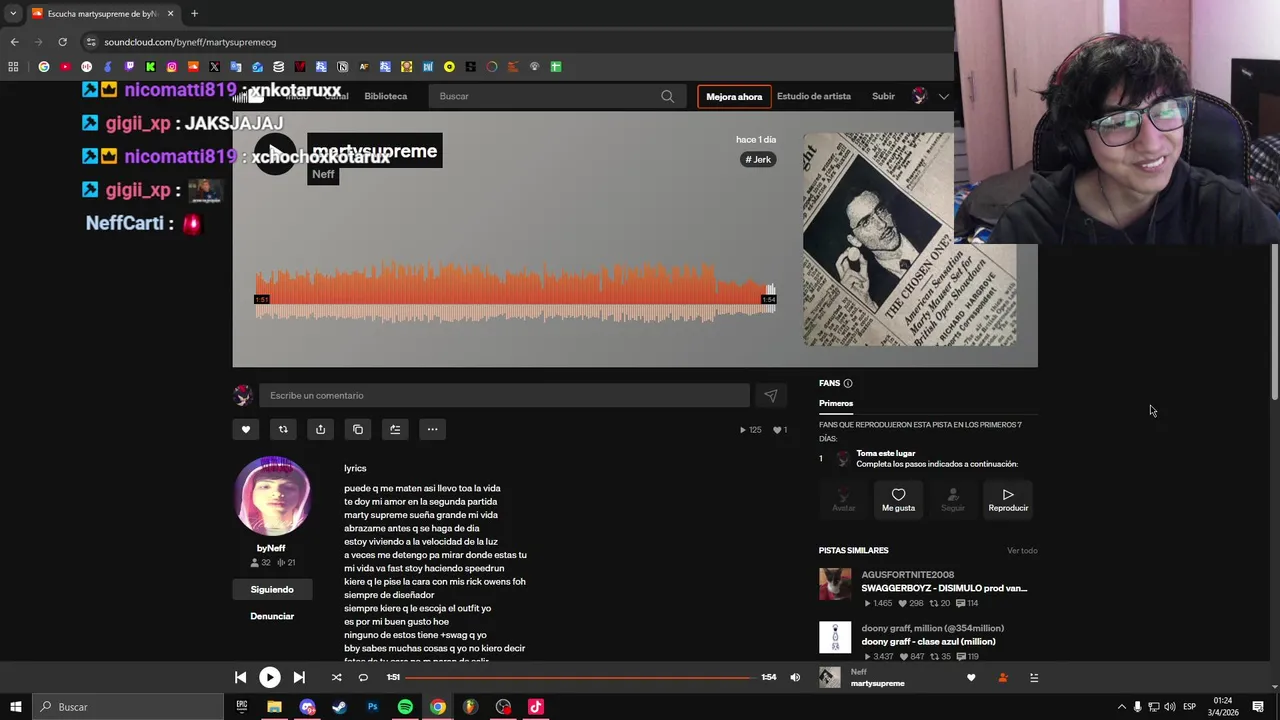Image resolution: width=1280 pixels, height=720 pixels.
Task: Show hidden system tray icons
Action: coord(1121,707)
